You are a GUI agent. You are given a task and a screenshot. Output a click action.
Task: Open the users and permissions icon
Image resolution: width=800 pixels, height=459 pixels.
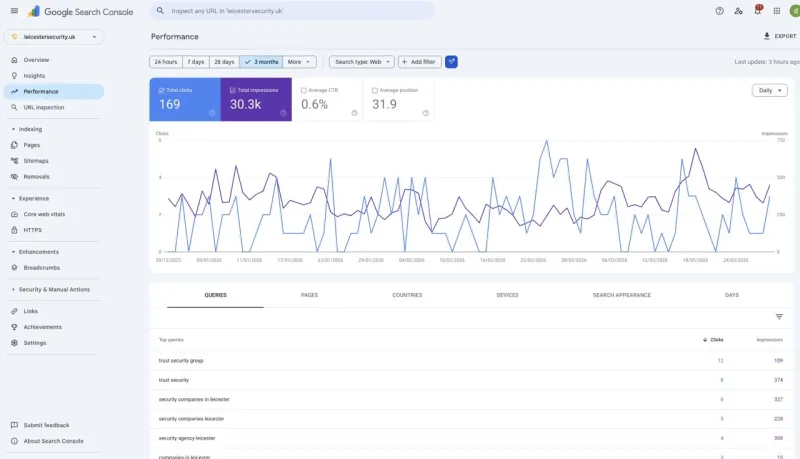[x=738, y=11]
